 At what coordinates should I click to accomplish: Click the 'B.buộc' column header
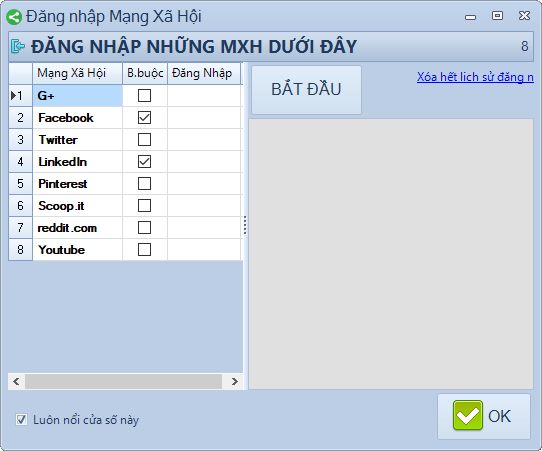coord(145,73)
